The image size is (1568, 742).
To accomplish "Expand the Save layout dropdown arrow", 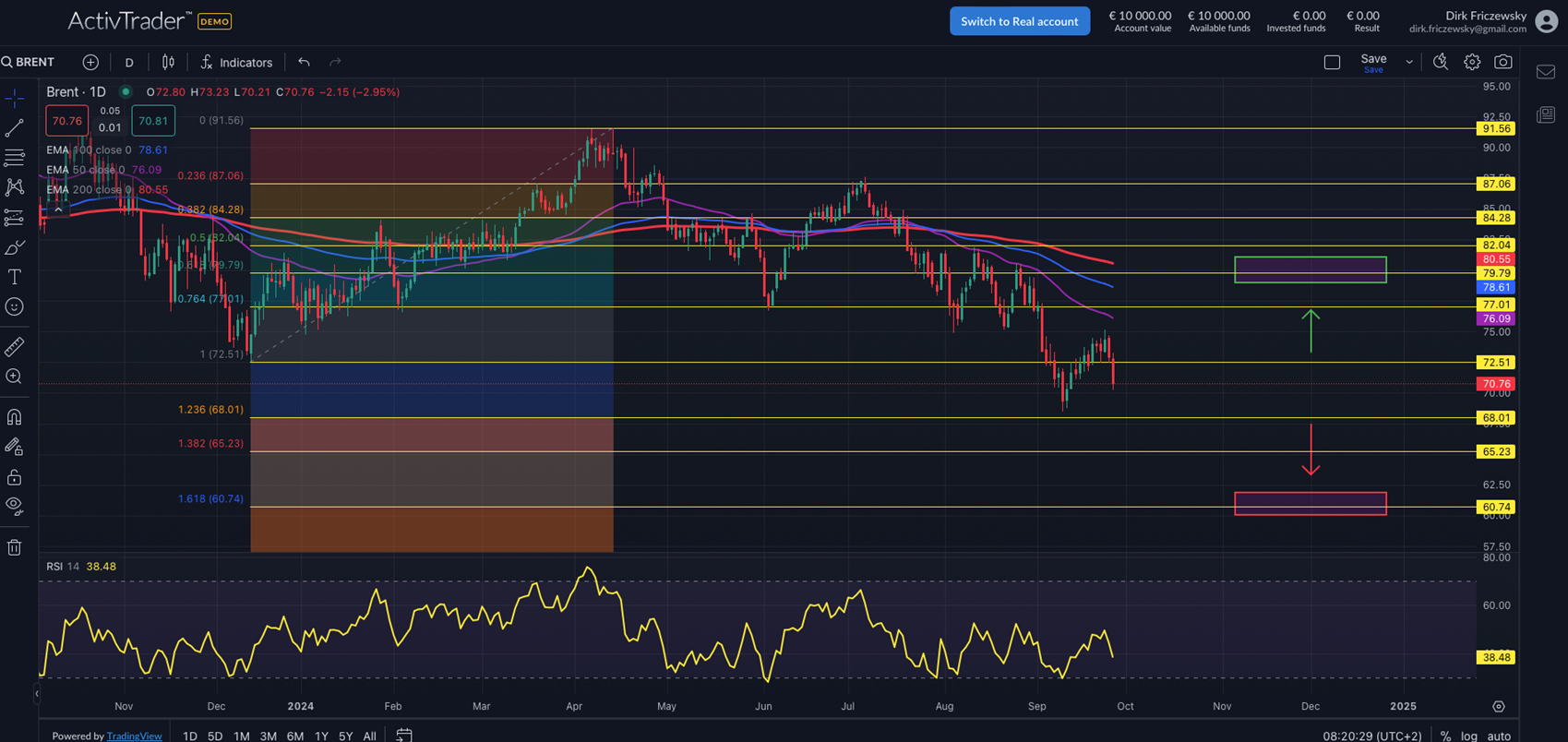I will coord(1409,62).
